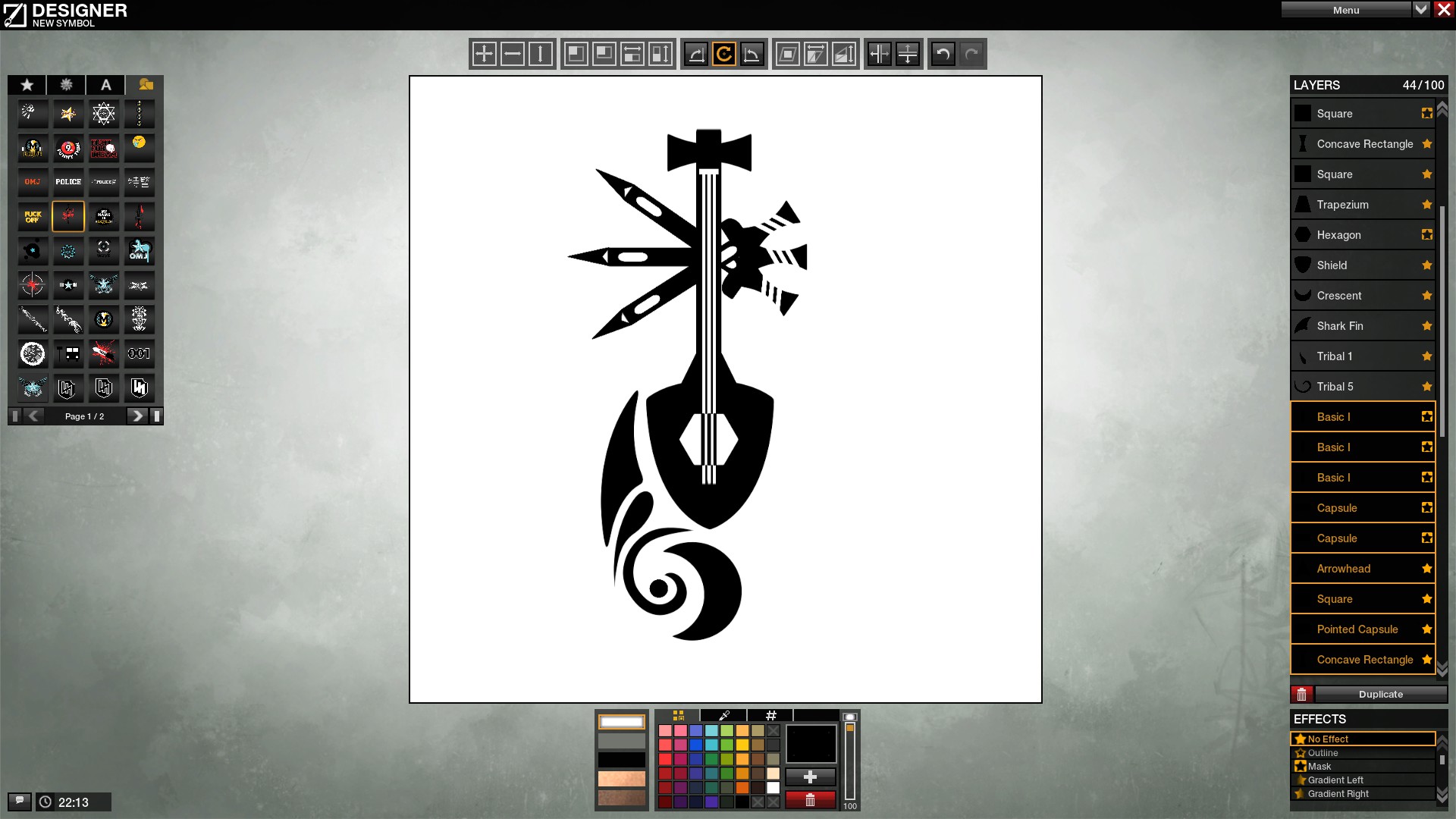The width and height of the screenshot is (1456, 819).
Task: Toggle the star marker on the Hexagon layer
Action: point(1426,235)
